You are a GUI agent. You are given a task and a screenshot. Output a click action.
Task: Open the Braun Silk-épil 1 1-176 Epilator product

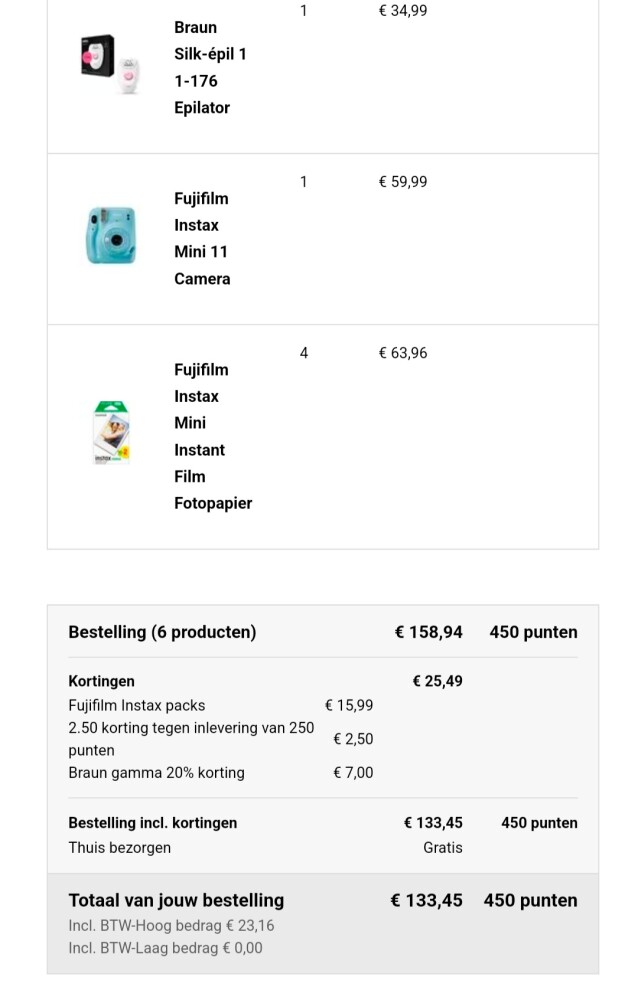[x=210, y=68]
